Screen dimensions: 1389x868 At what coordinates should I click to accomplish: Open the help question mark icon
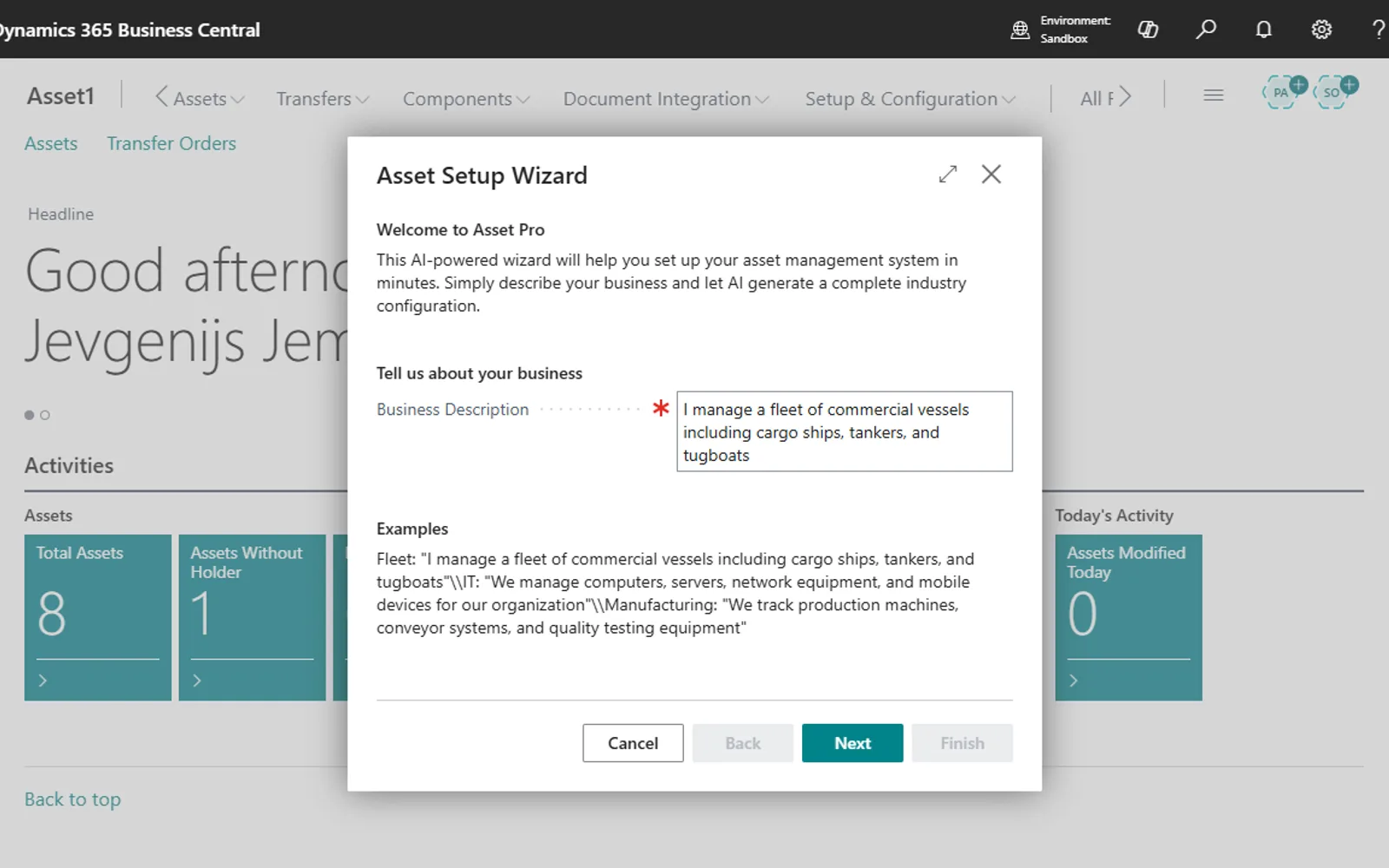pos(1379,30)
